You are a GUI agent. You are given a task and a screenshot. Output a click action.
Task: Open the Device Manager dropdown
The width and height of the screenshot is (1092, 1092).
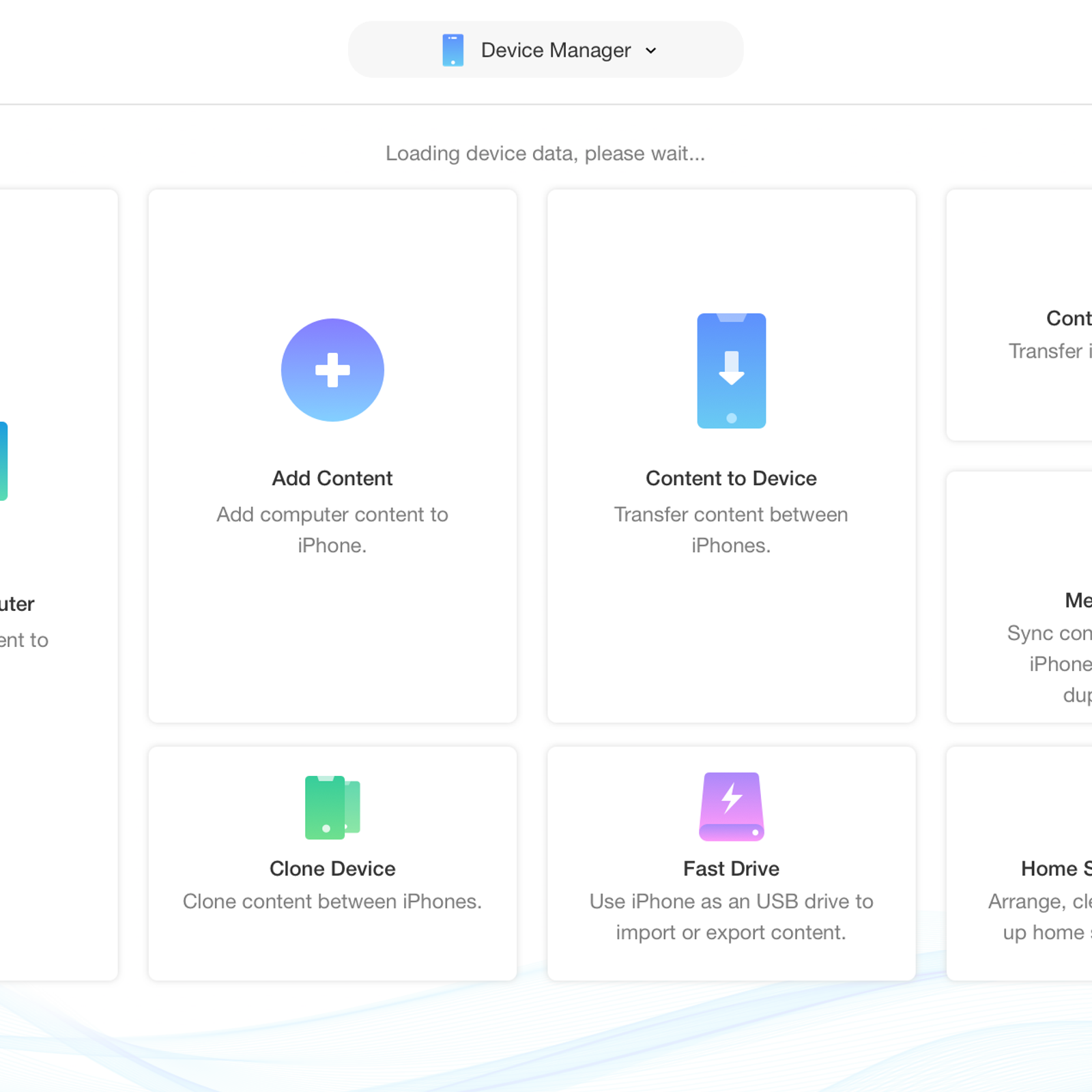545,49
